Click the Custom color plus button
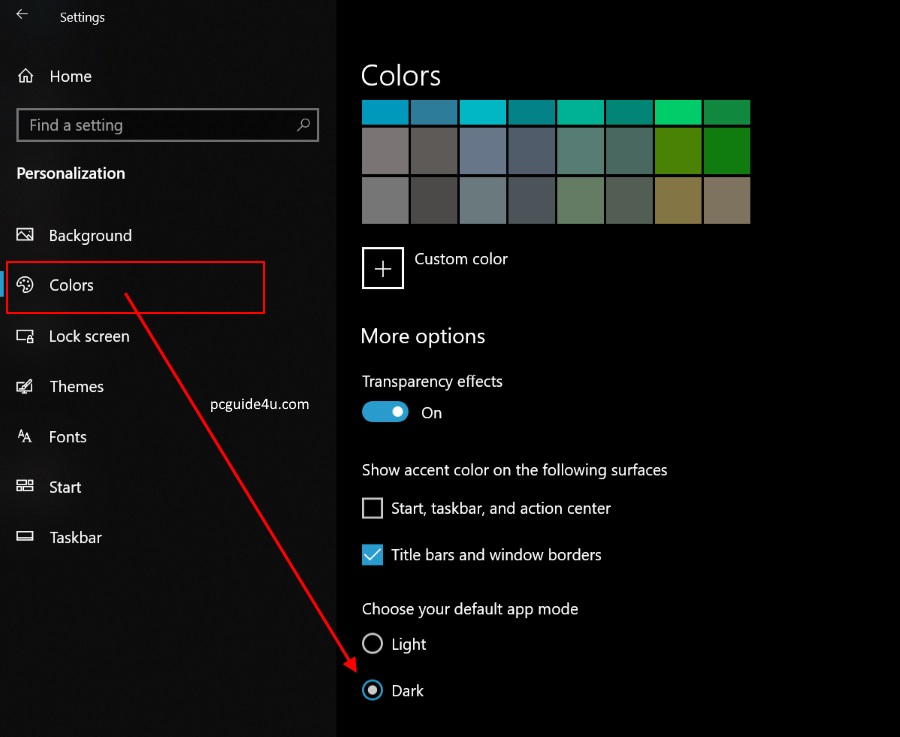 [x=382, y=269]
